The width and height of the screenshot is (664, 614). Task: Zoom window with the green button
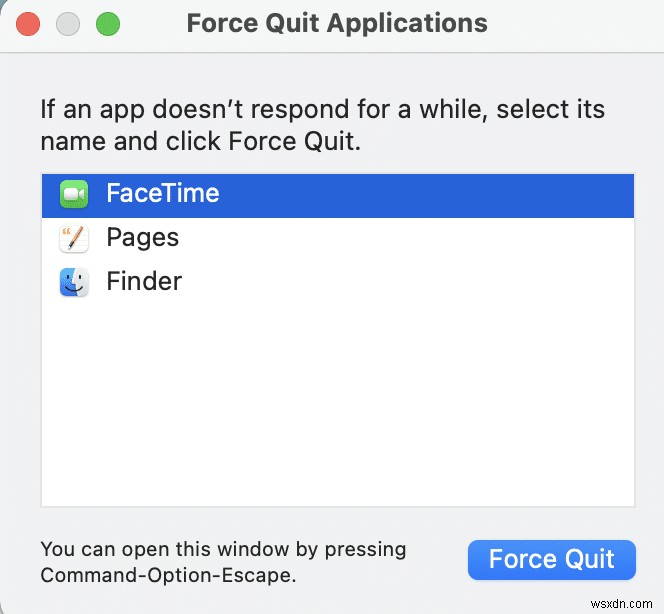tap(107, 23)
